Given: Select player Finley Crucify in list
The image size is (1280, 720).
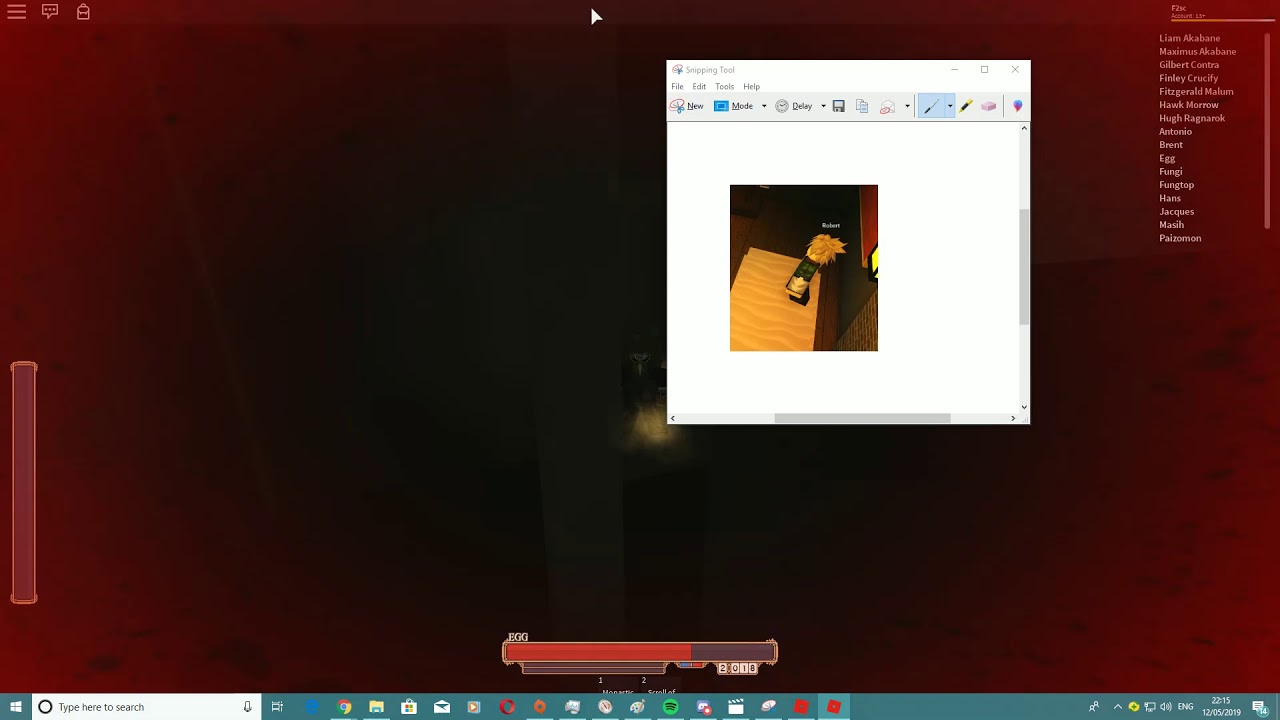Looking at the screenshot, I should [1188, 78].
